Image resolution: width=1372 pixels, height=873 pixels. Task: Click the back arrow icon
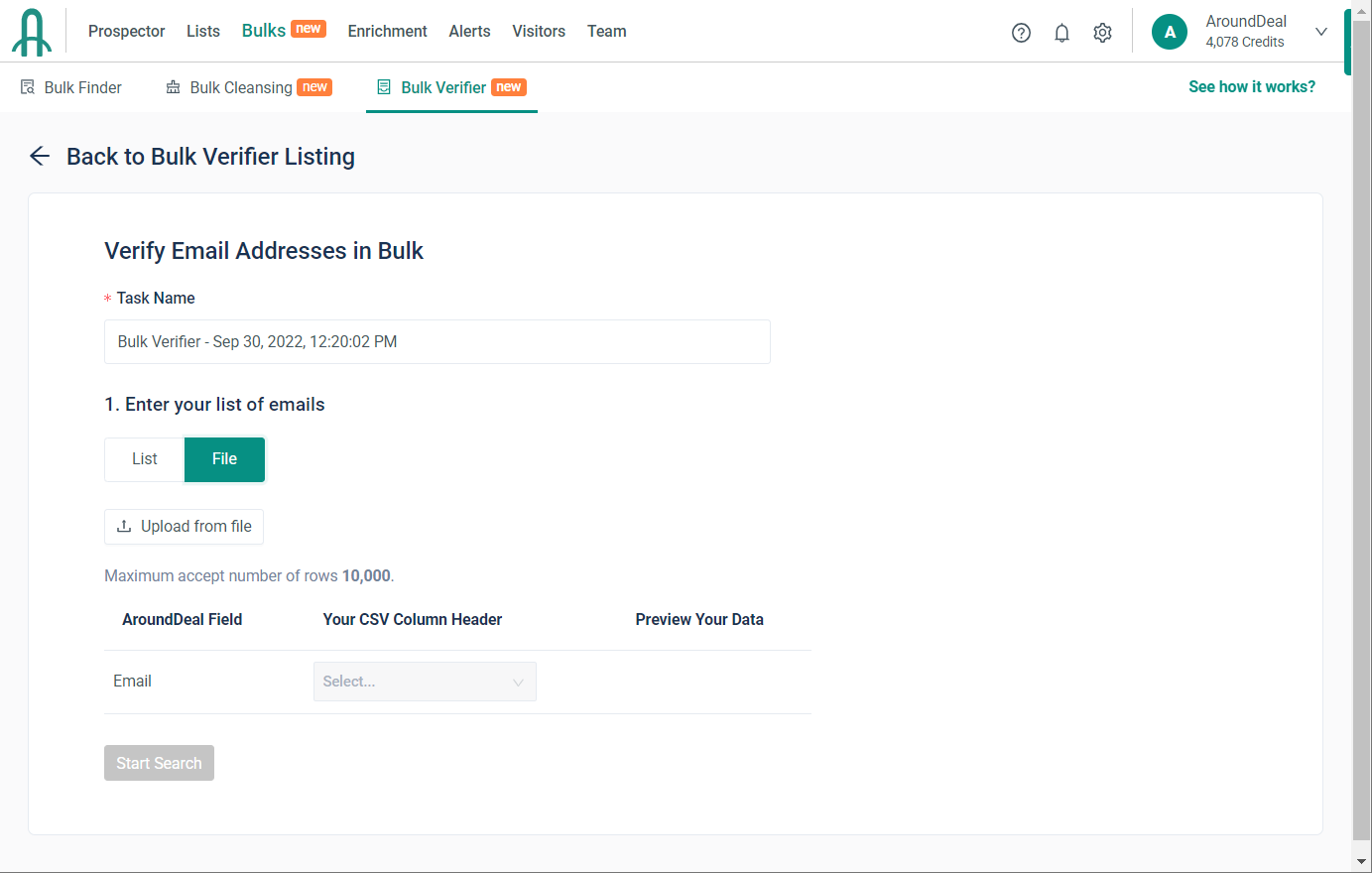[40, 156]
